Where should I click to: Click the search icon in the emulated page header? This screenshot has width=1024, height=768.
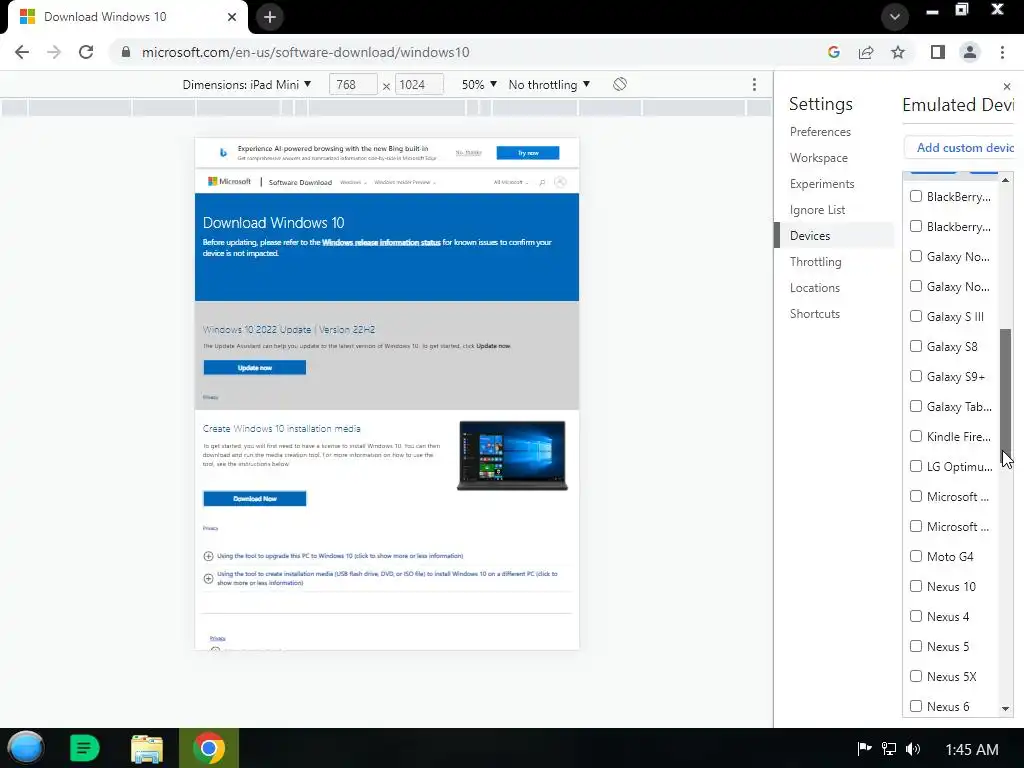[x=542, y=182]
